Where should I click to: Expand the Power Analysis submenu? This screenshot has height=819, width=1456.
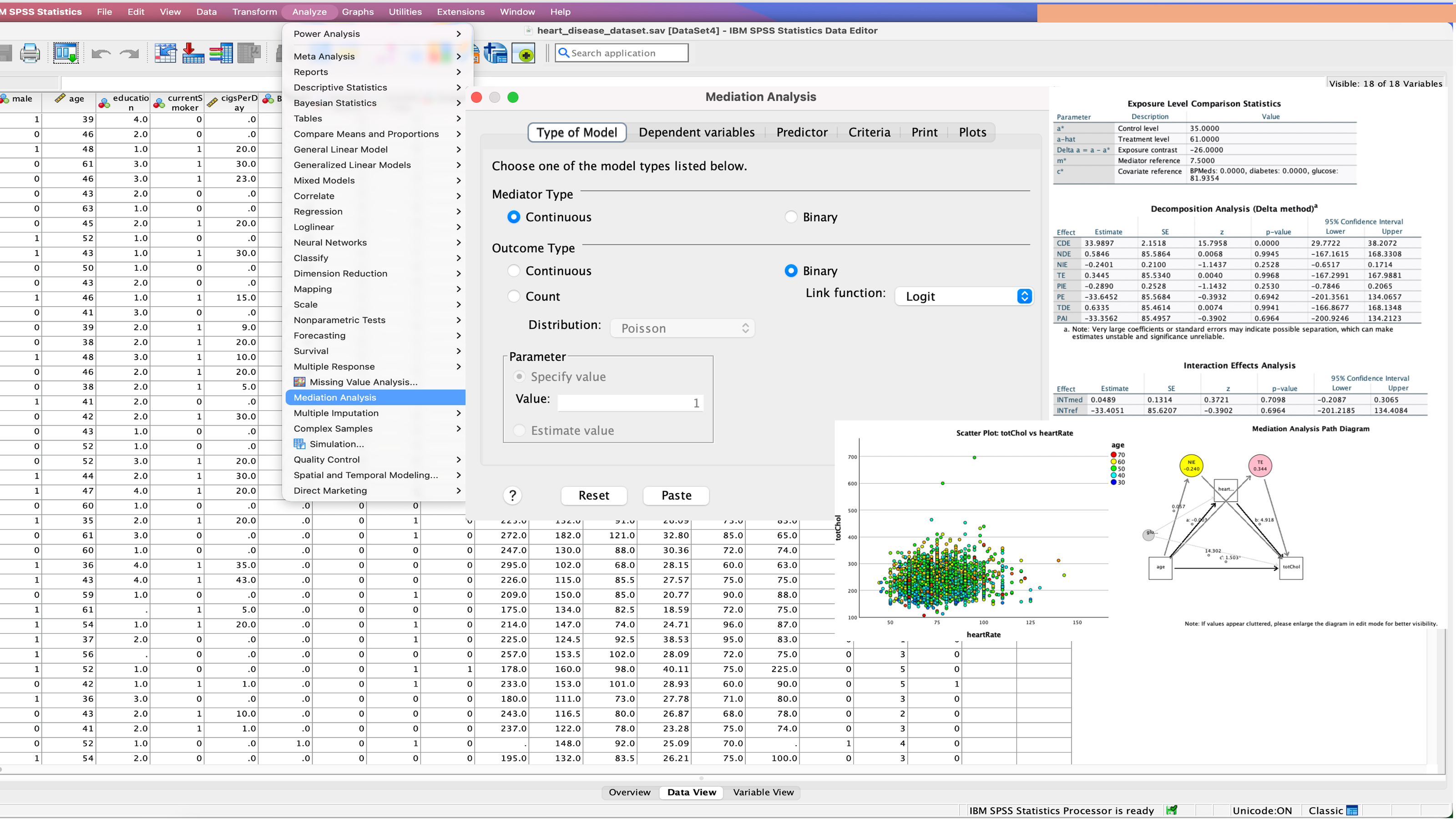click(377, 34)
